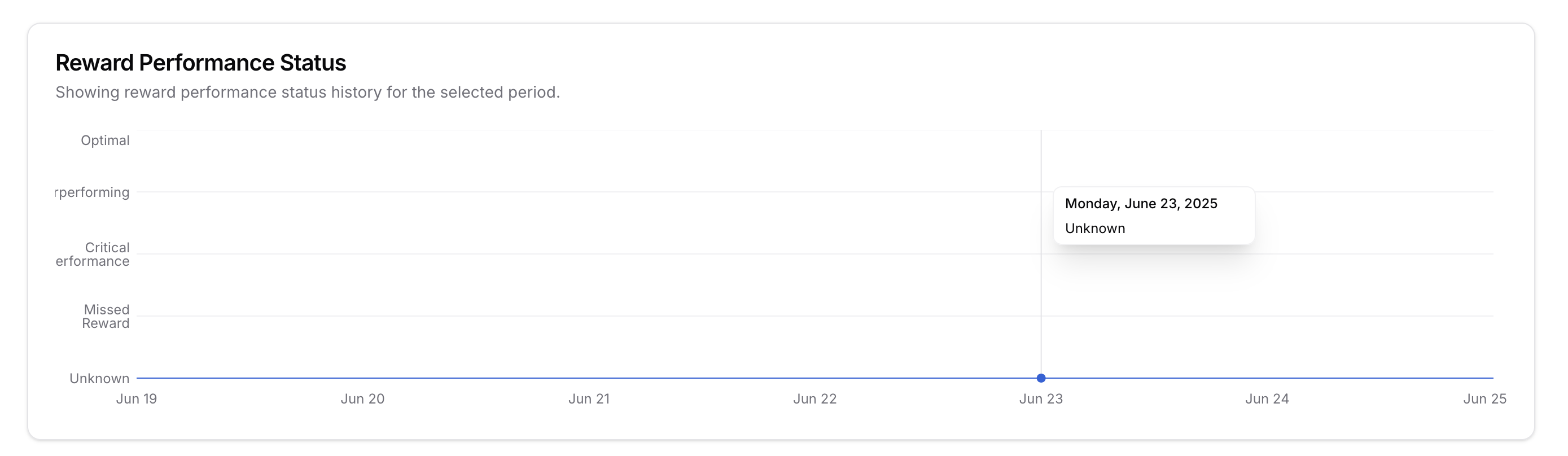The width and height of the screenshot is (1568, 456).
Task: Select the Jun 22 x-axis label
Action: click(814, 399)
